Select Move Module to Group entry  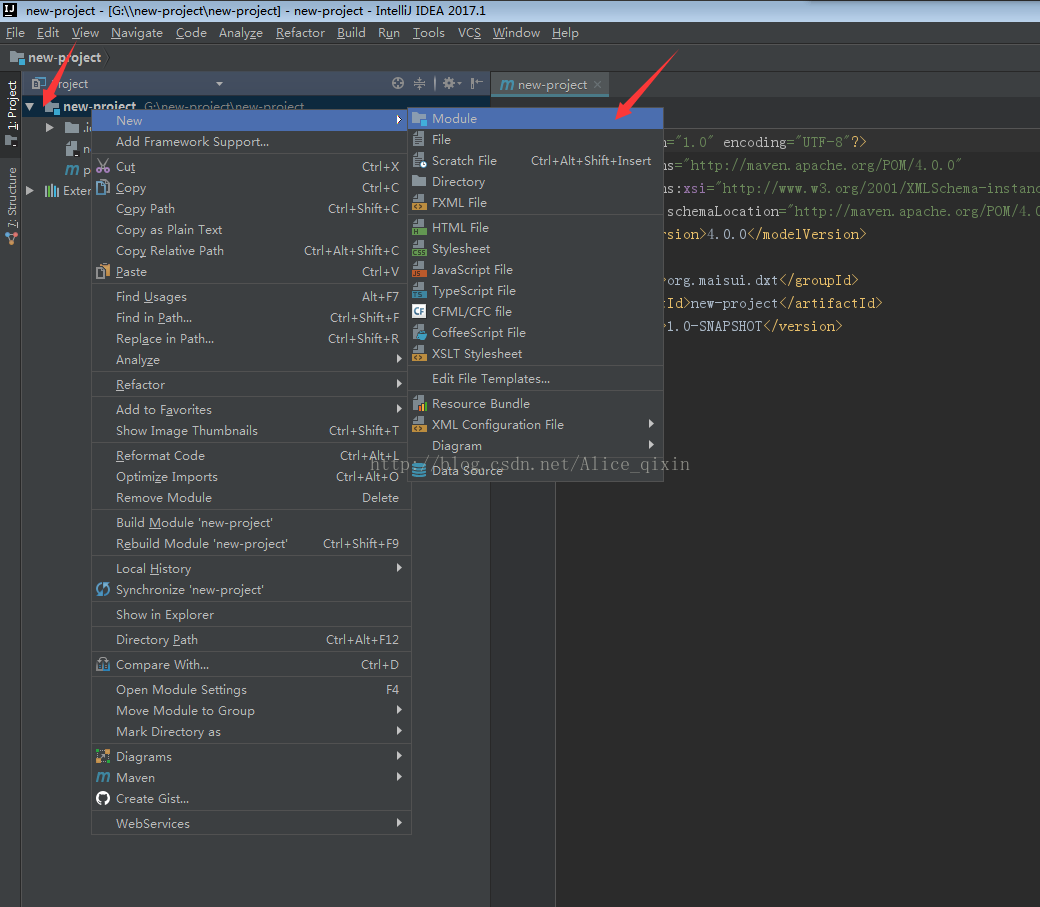coord(251,710)
